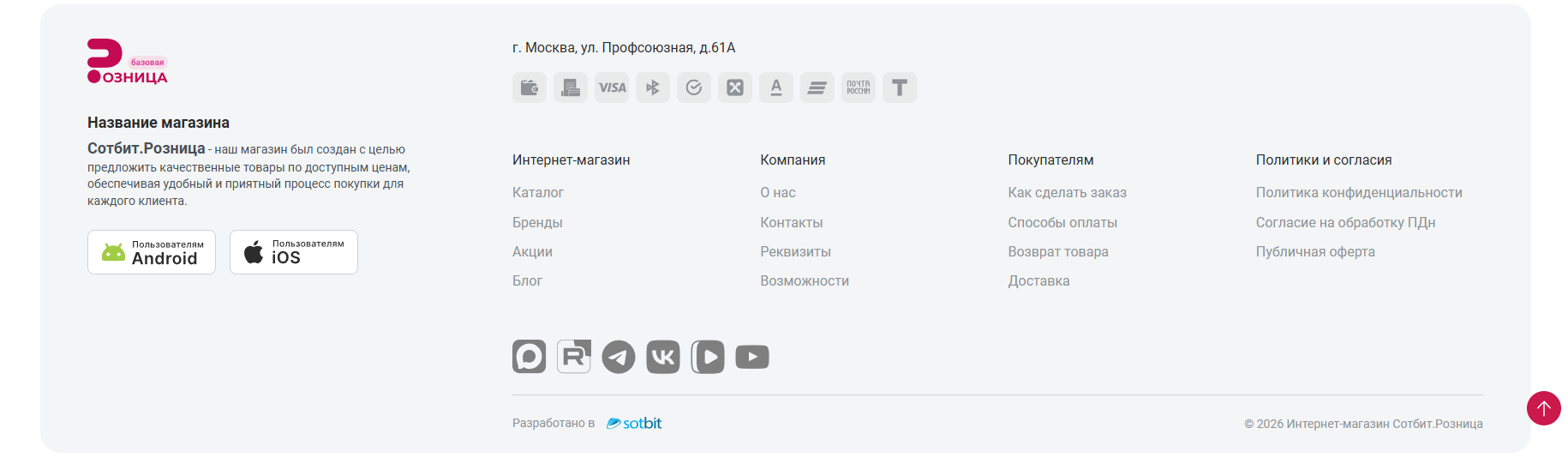This screenshot has width=1568, height=464.
Task: Open Согласие на обработку ПДн link
Action: (x=1346, y=222)
